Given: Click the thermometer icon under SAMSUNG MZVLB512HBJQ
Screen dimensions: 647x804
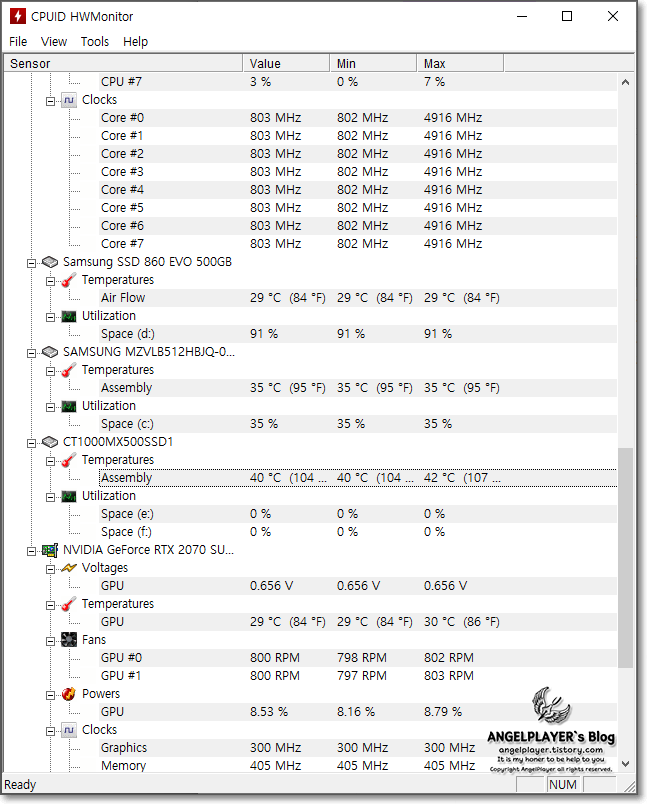Looking at the screenshot, I should click(69, 370).
